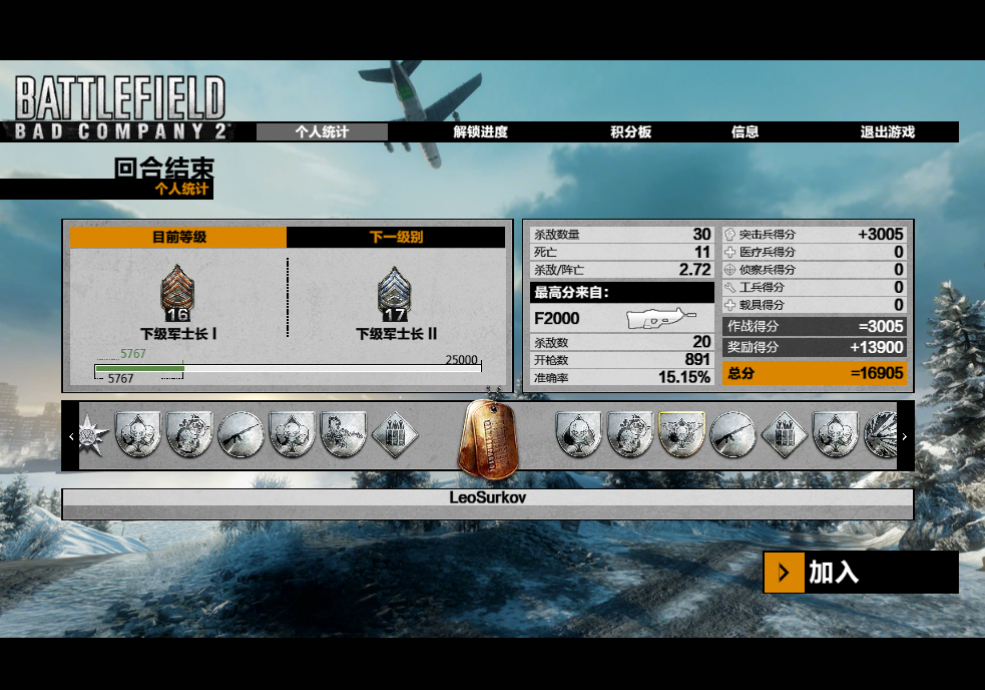Click the 杀敌数量 value 30
This screenshot has width=985, height=690.
pyautogui.click(x=702, y=234)
